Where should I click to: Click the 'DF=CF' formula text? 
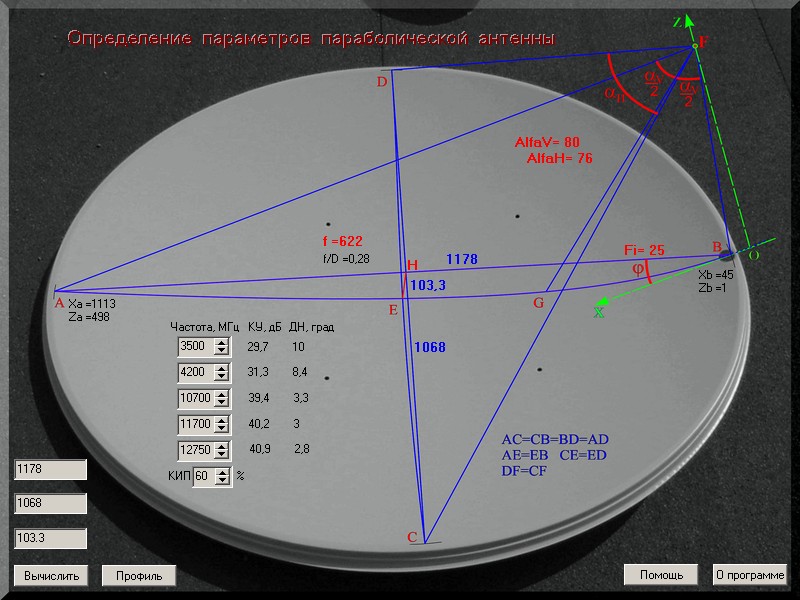click(x=524, y=471)
